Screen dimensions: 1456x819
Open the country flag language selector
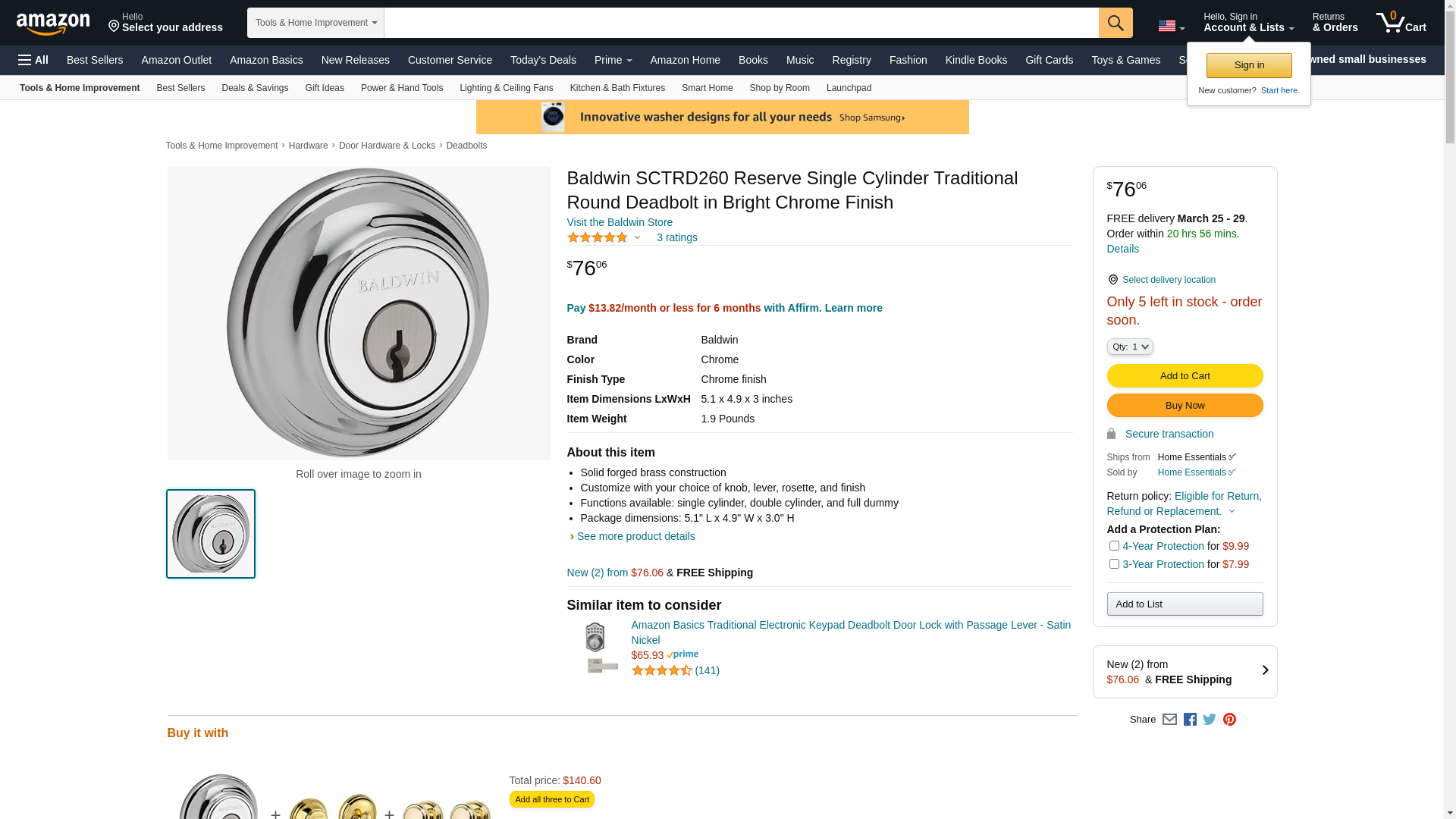coord(1171,27)
